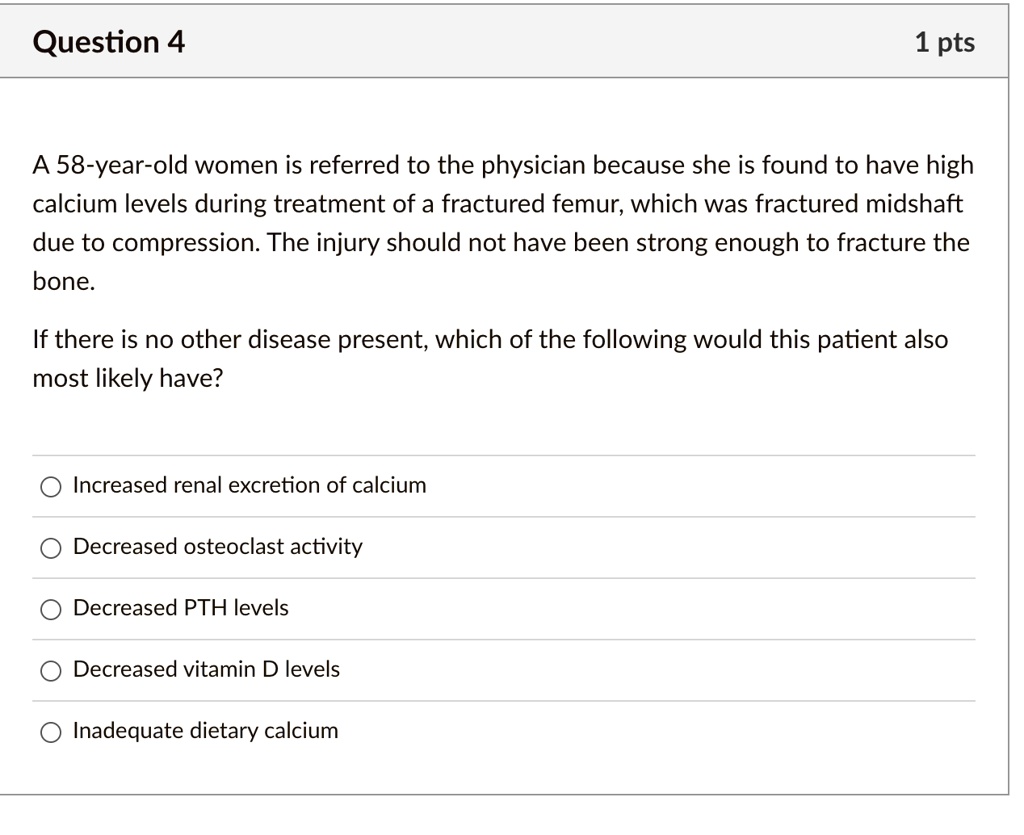The image size is (1024, 835).
Task: Click the 'Decreased PTH levels' label text
Action: (181, 608)
